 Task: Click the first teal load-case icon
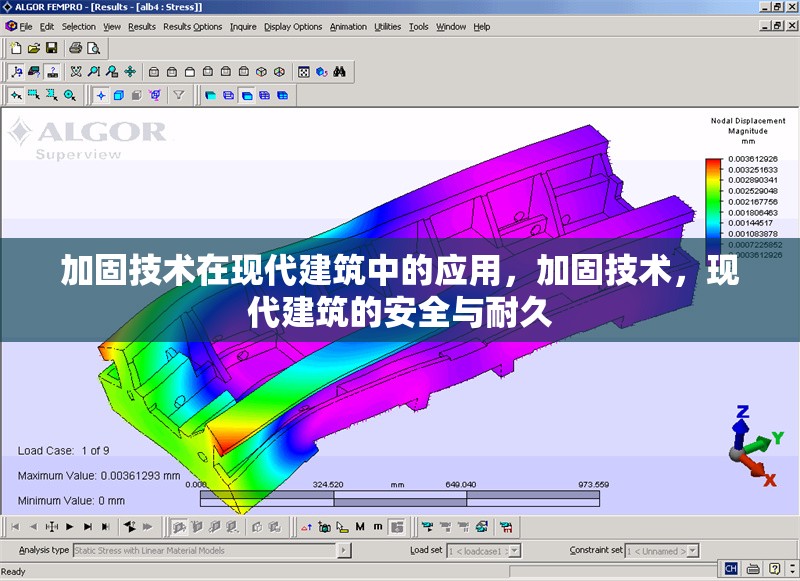pyautogui.click(x=428, y=527)
